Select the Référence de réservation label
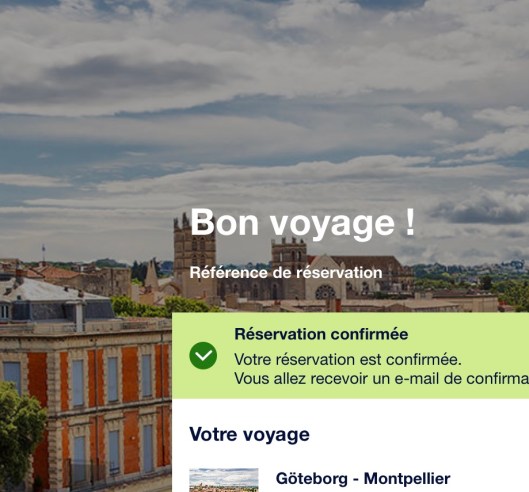Screen dimensions: 529x492 coord(286,273)
